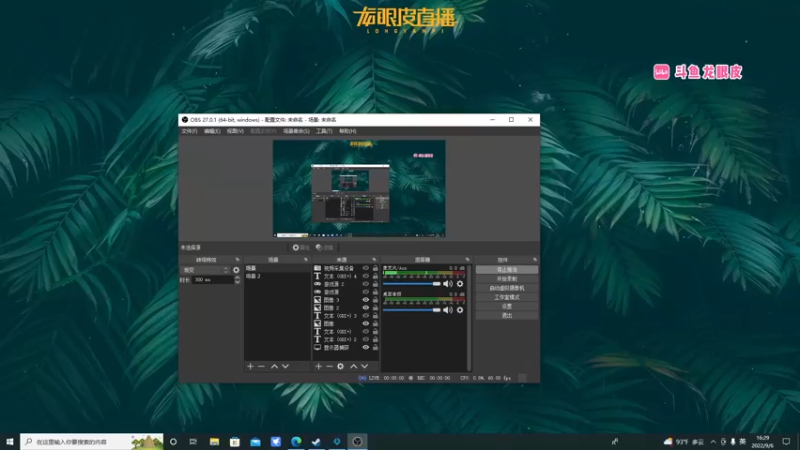The height and width of the screenshot is (450, 800).
Task: Click the 启动虚拟摄像机 button
Action: coord(507,288)
